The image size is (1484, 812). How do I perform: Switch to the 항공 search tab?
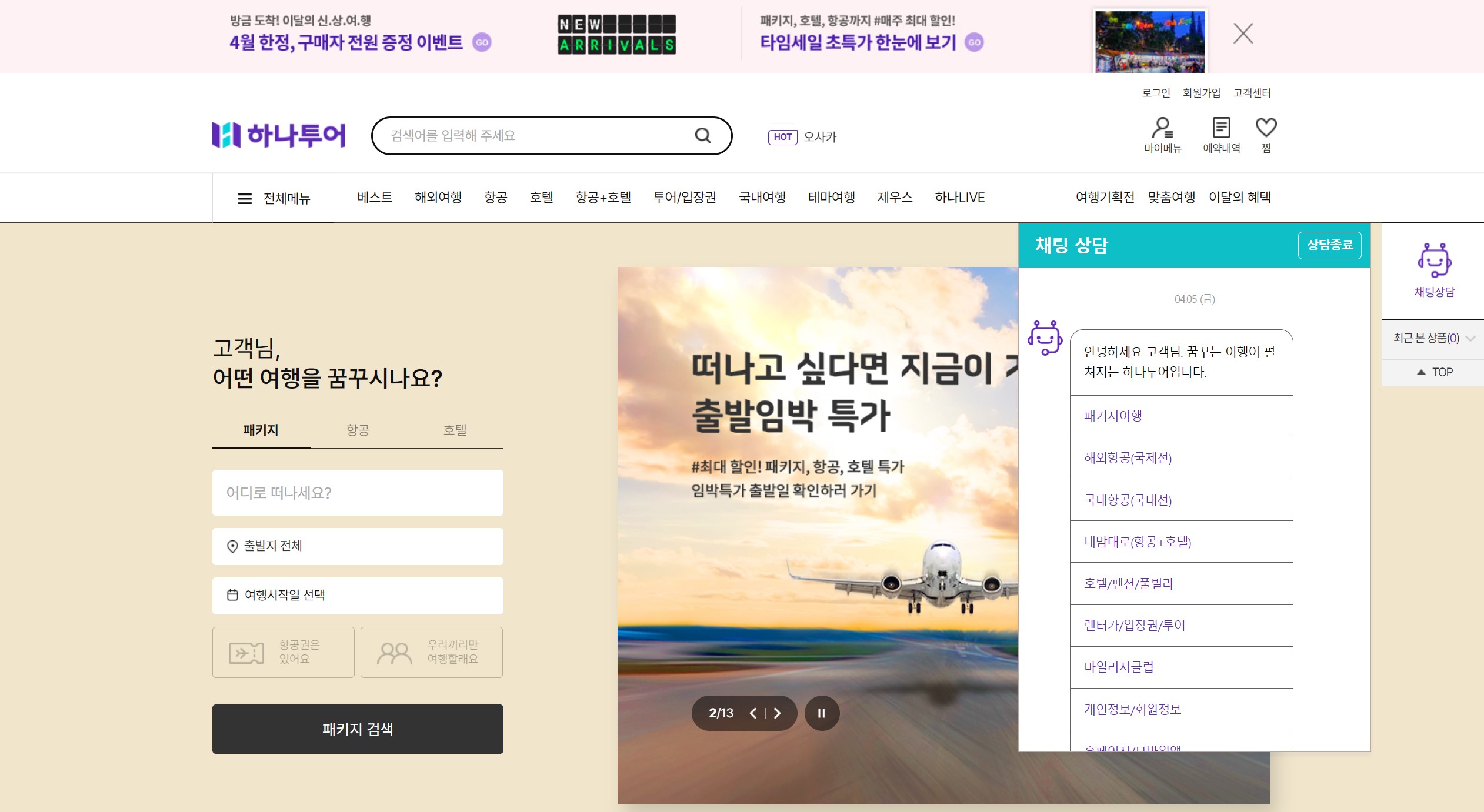(358, 430)
